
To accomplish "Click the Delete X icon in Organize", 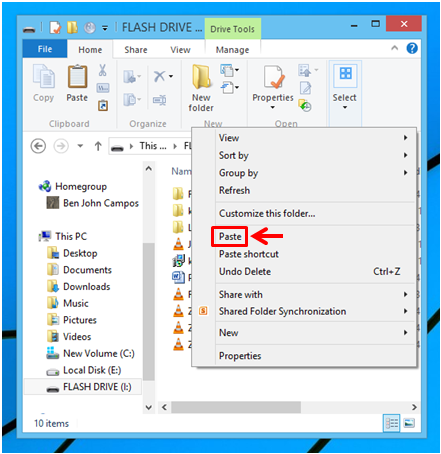I will click(x=159, y=76).
